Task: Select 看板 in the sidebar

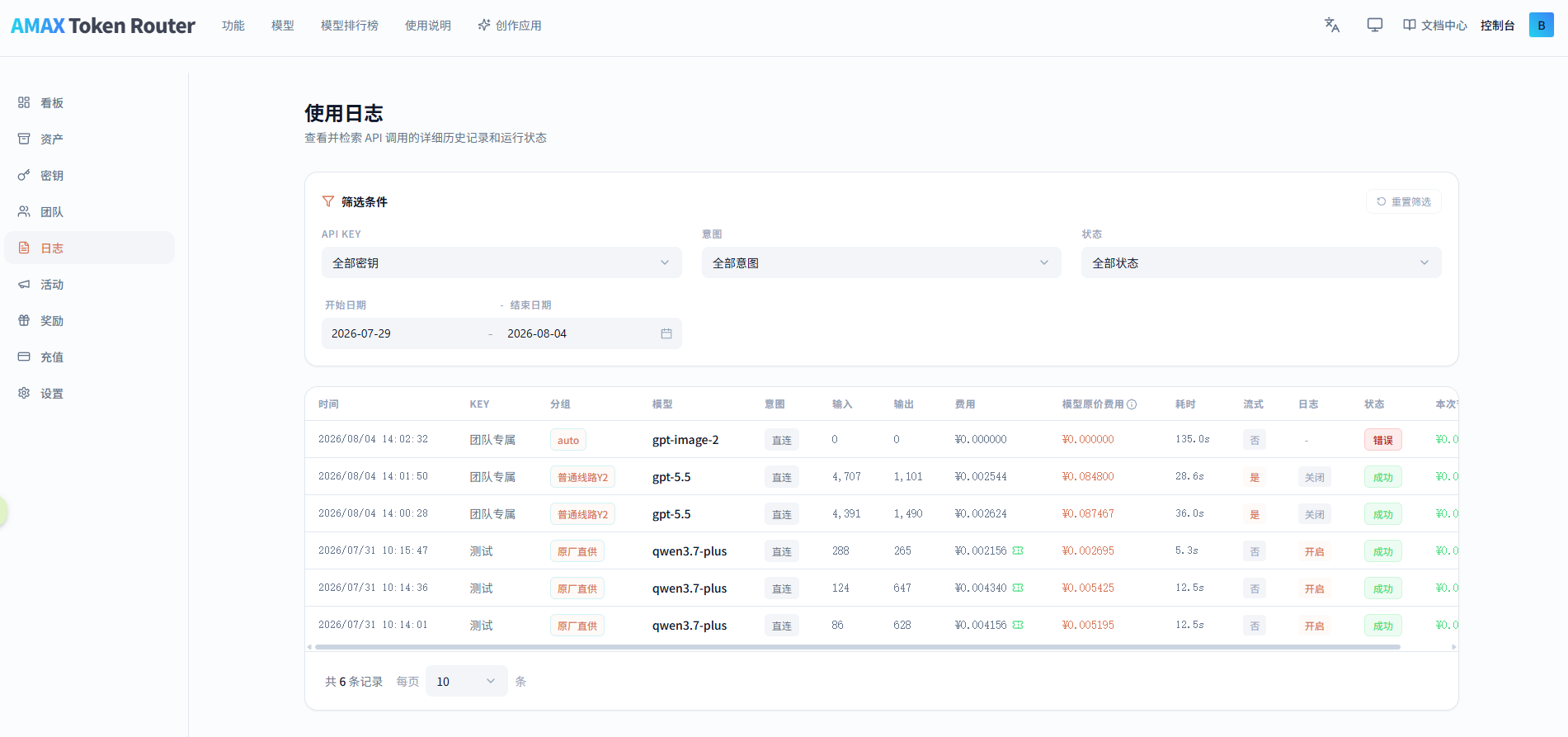Action: 89,102
